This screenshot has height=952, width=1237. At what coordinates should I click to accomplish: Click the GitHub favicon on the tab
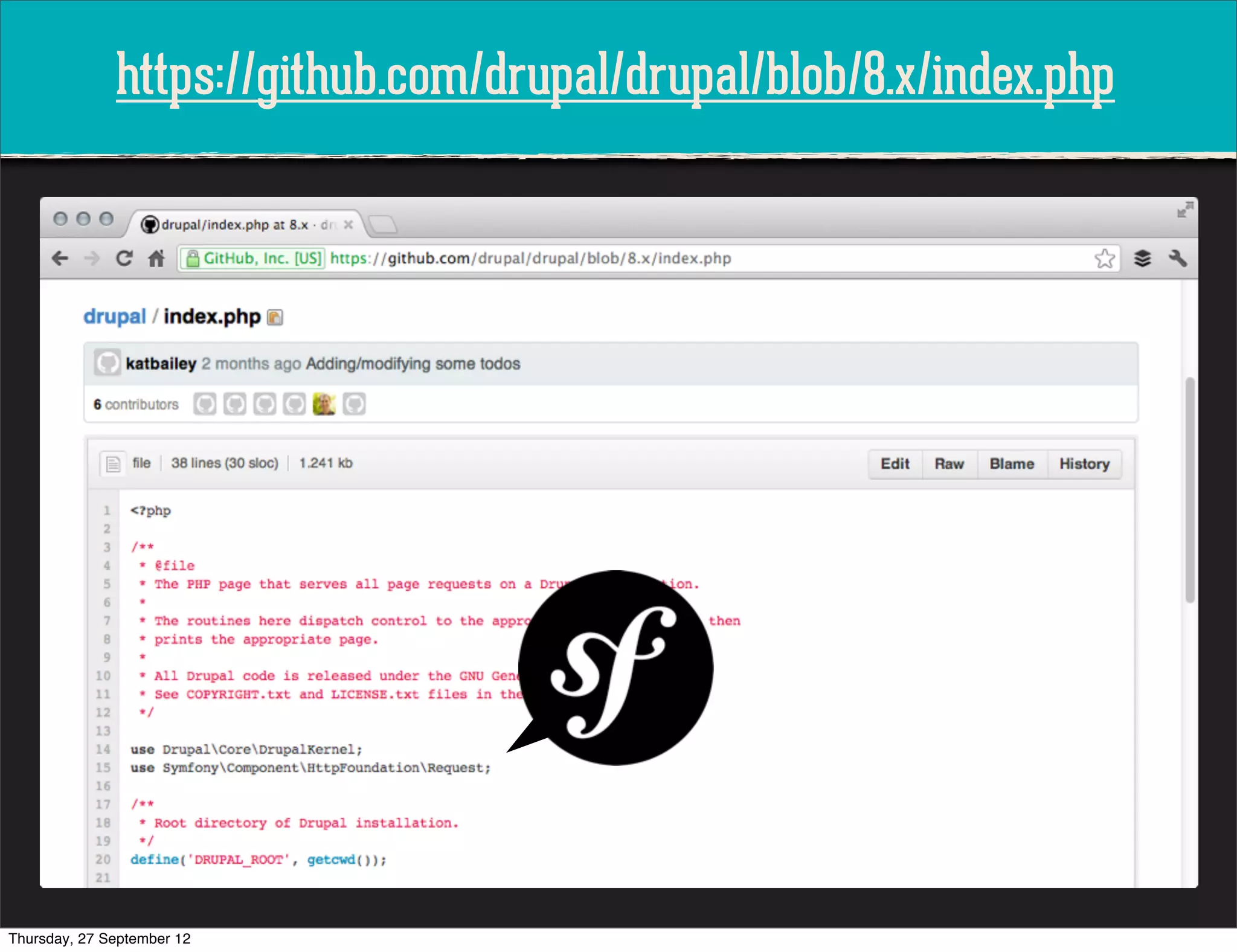[x=150, y=225]
